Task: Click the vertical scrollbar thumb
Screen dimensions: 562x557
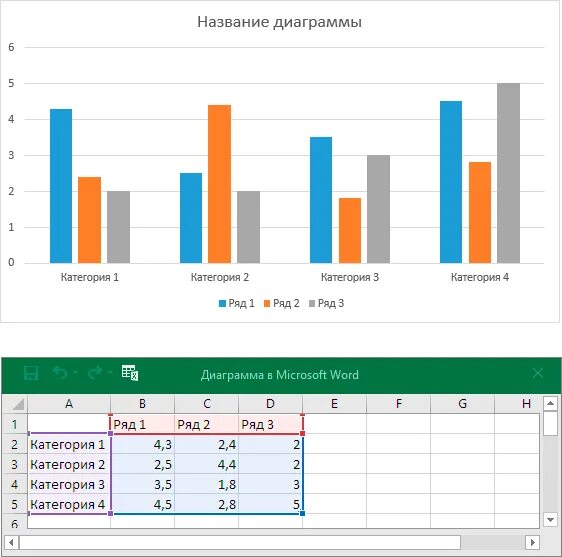Action: (550, 424)
